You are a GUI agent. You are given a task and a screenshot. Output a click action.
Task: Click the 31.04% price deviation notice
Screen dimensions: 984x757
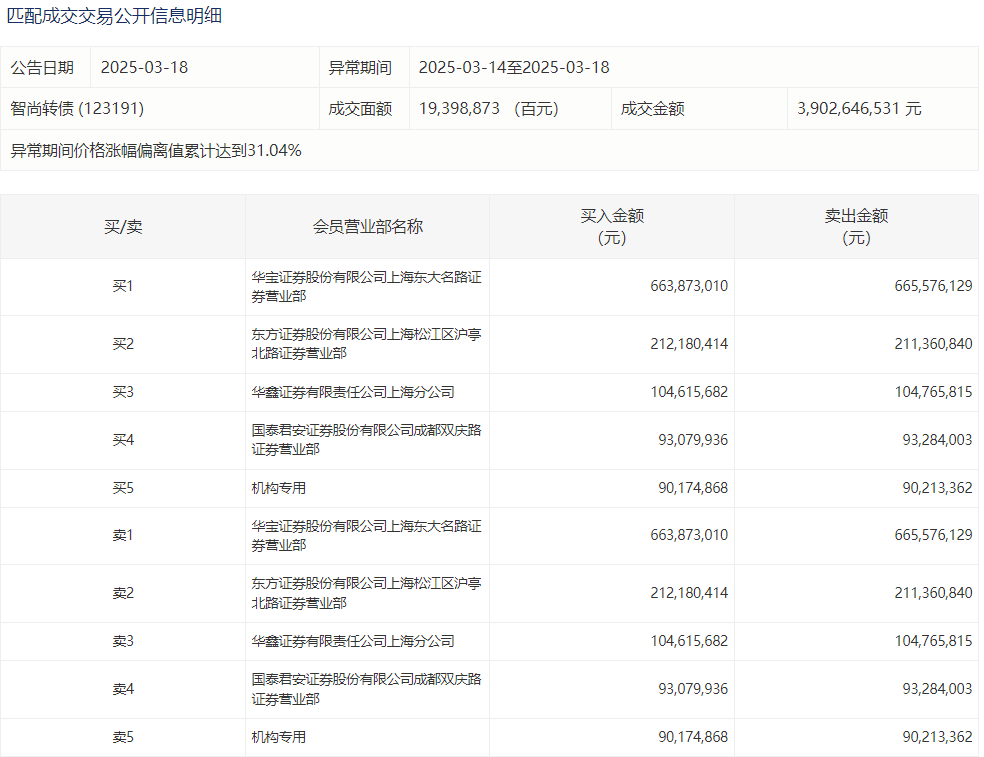click(x=156, y=151)
